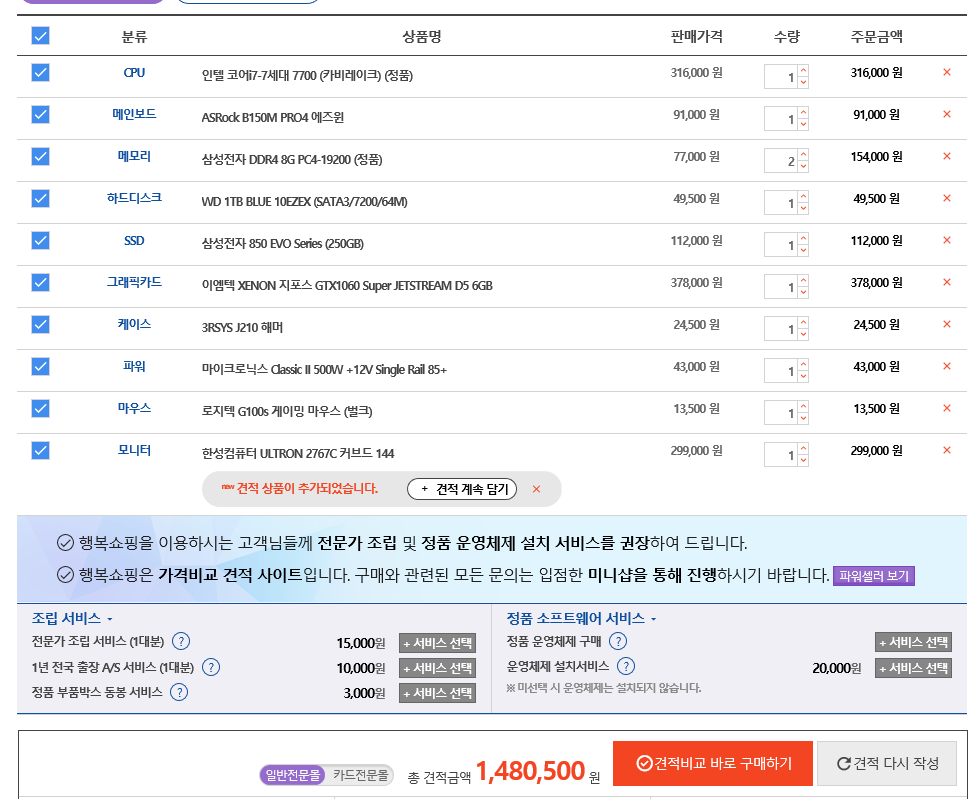
Task: Select service for 정품 부품박스 동봉
Action: (438, 693)
